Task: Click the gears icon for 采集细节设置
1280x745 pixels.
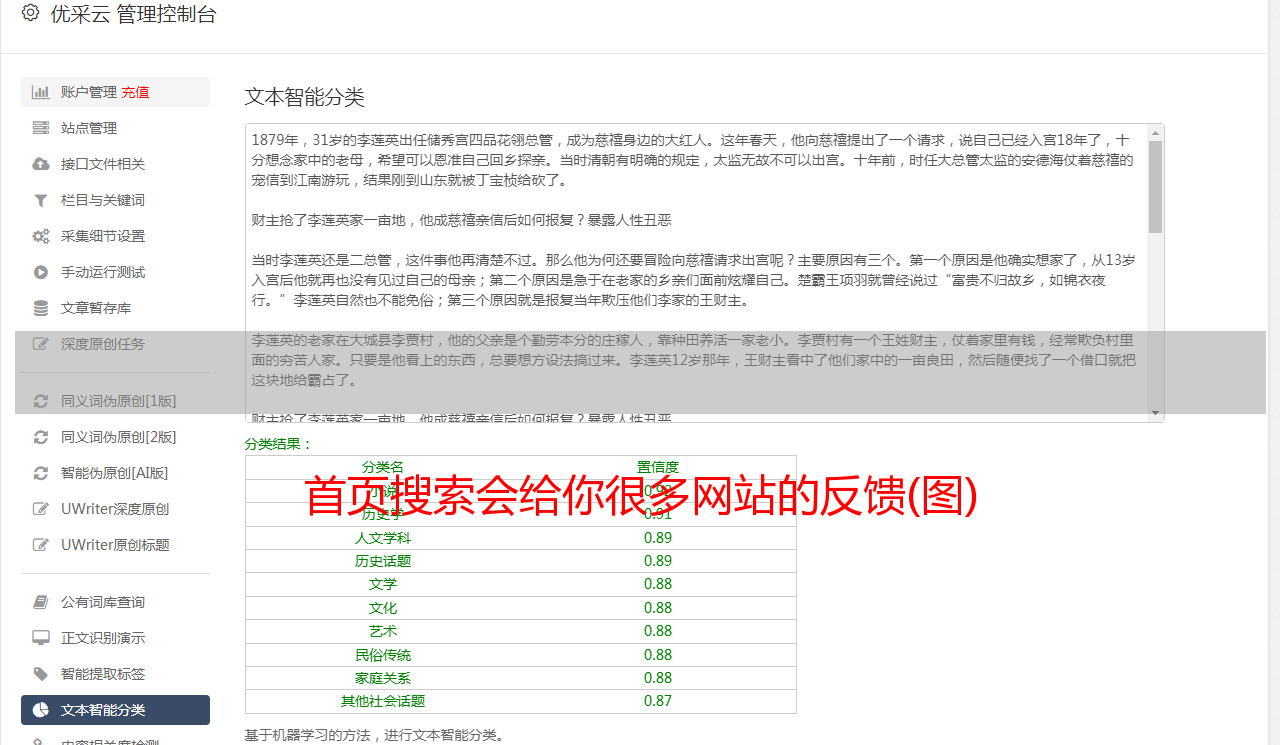Action: click(x=41, y=236)
